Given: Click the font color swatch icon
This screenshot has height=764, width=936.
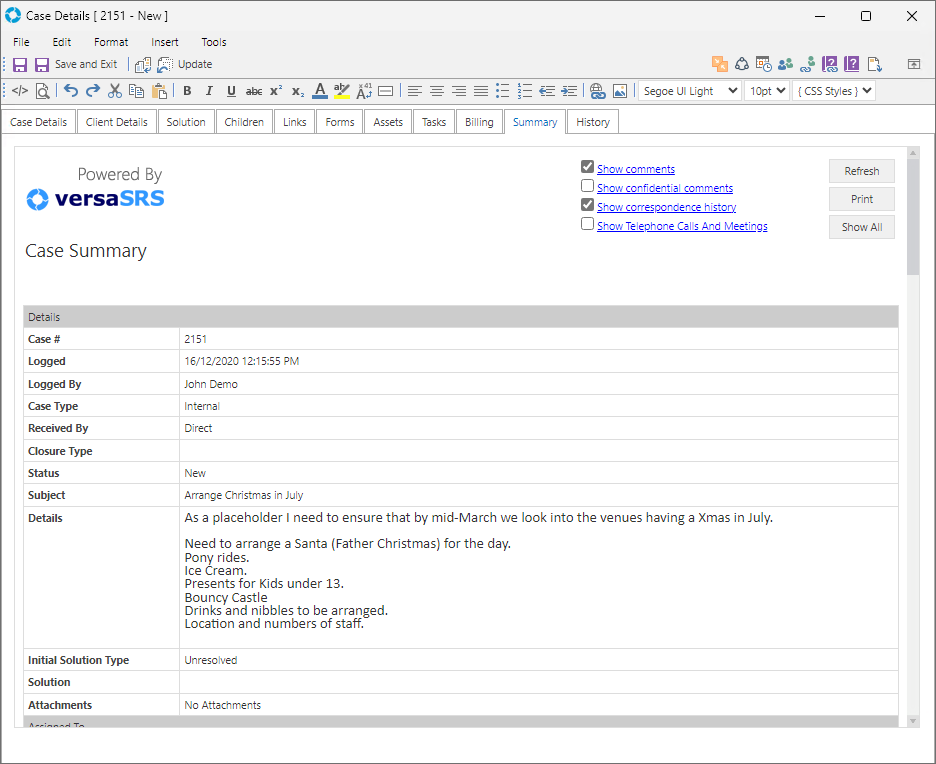Looking at the screenshot, I should (x=319, y=91).
